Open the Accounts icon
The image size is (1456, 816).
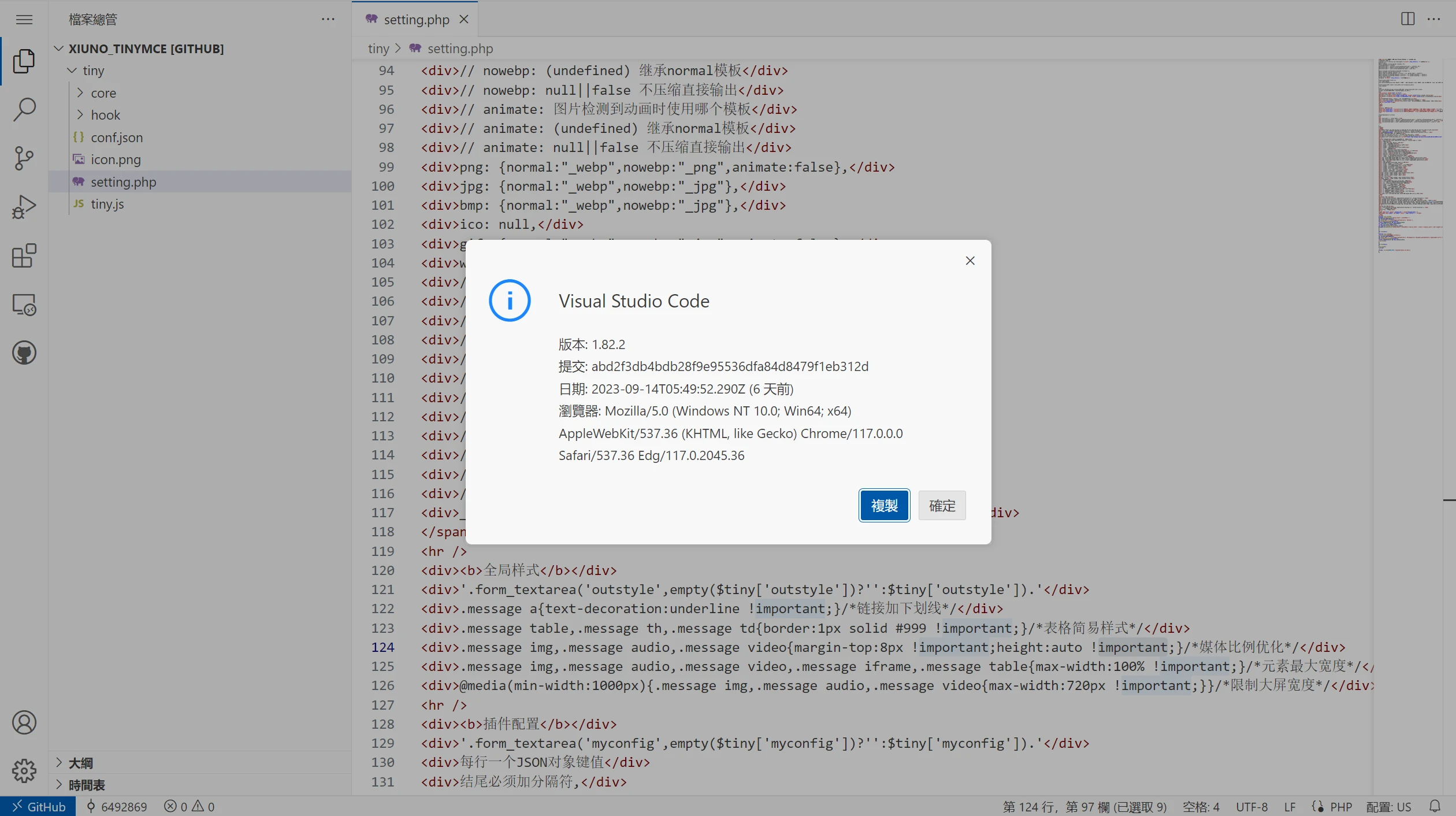(24, 722)
